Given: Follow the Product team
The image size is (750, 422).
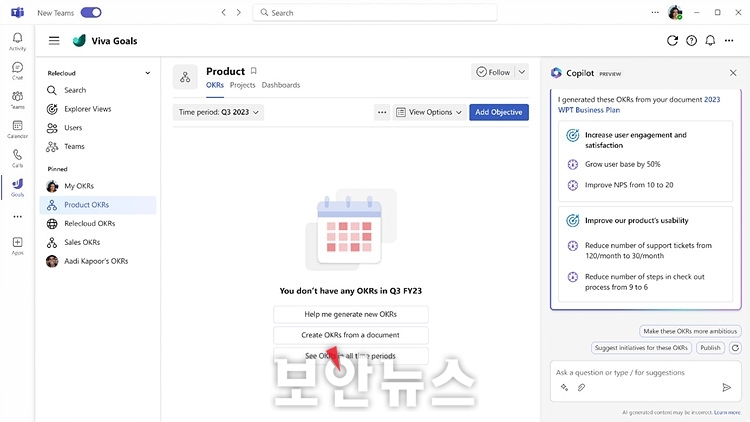Looking at the screenshot, I should (493, 72).
